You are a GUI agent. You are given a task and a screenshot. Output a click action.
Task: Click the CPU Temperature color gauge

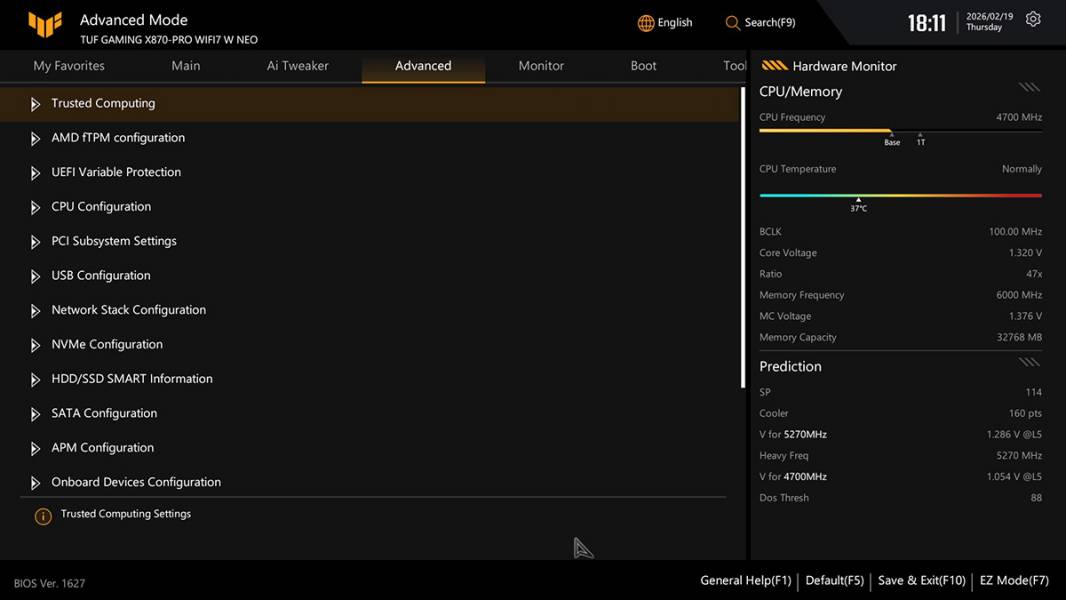900,196
